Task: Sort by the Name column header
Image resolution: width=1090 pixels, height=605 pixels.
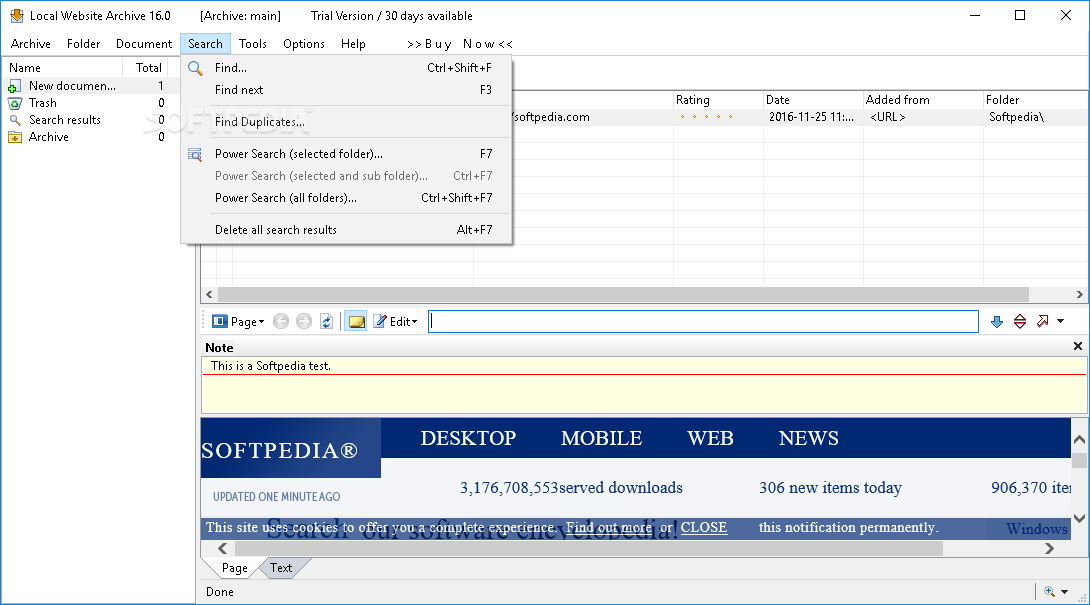Action: (x=63, y=67)
